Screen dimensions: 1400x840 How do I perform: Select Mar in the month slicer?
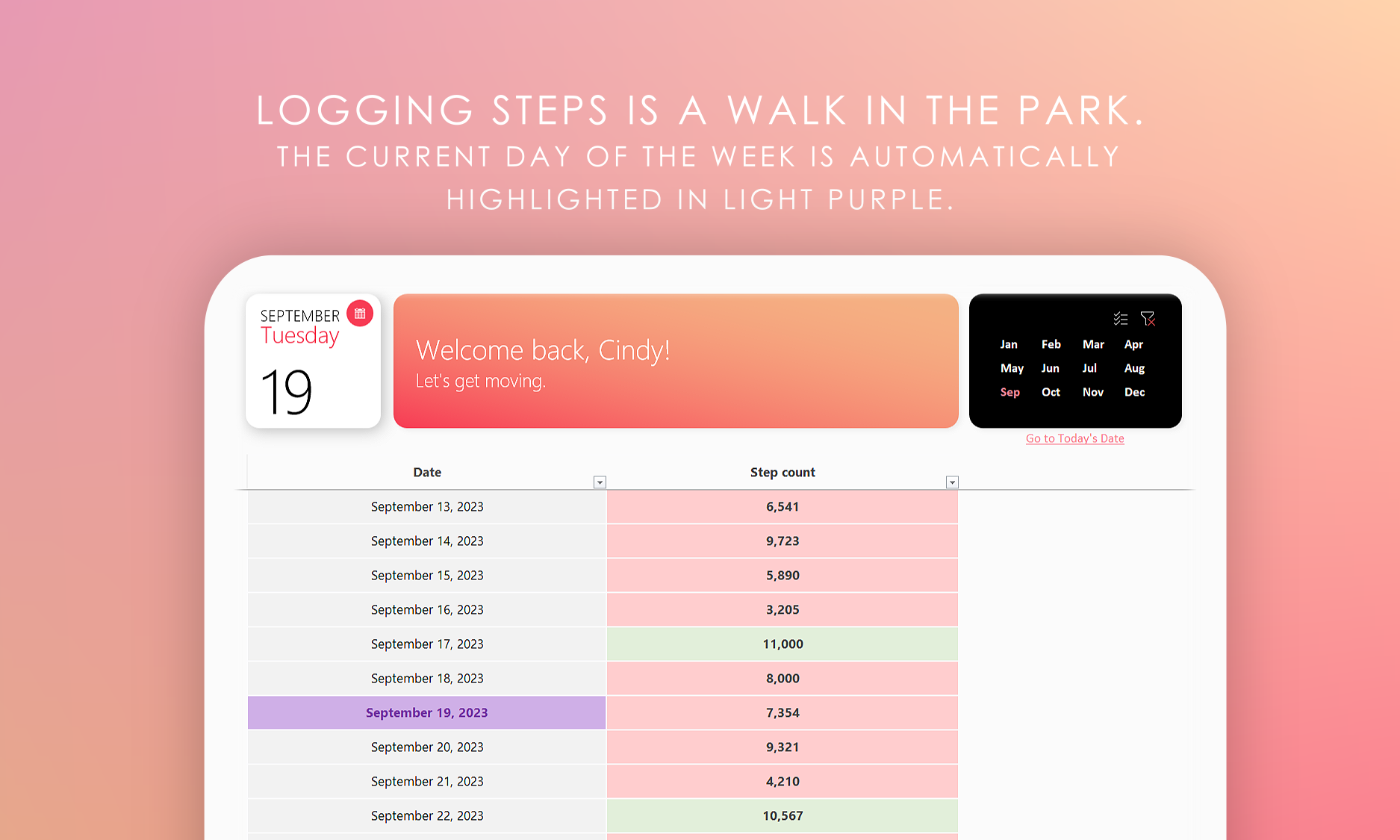(1093, 344)
